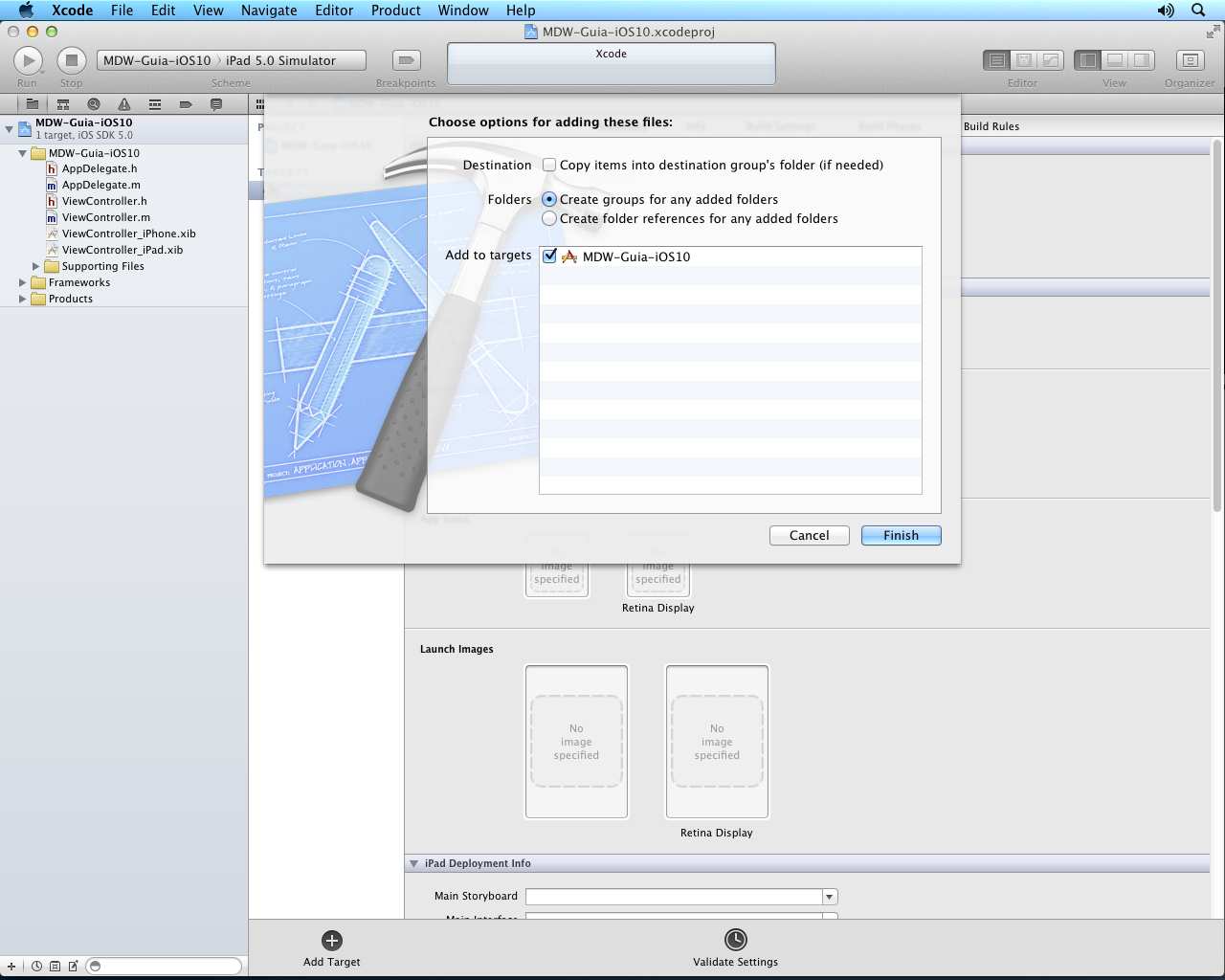
Task: Toggle the Utilities pane view button
Action: click(1142, 60)
